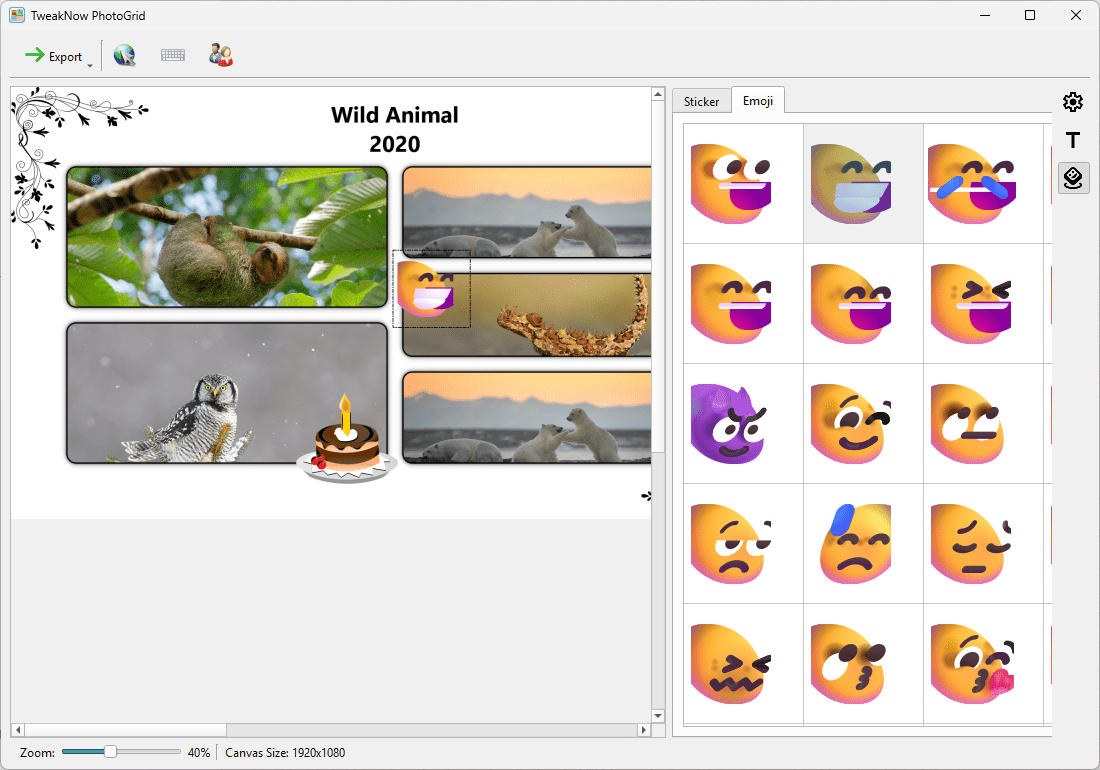Click the top polar bears photo
The width and height of the screenshot is (1100, 770).
(527, 212)
